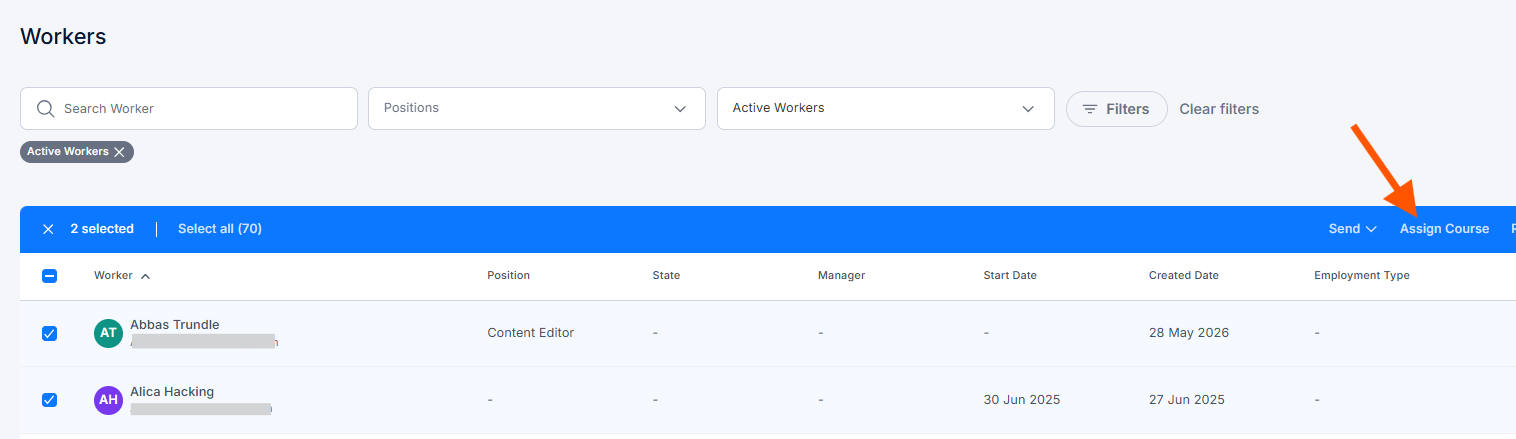The image size is (1516, 439).
Task: Uncheck Alica Hacking's row checkbox
Action: [x=49, y=400]
